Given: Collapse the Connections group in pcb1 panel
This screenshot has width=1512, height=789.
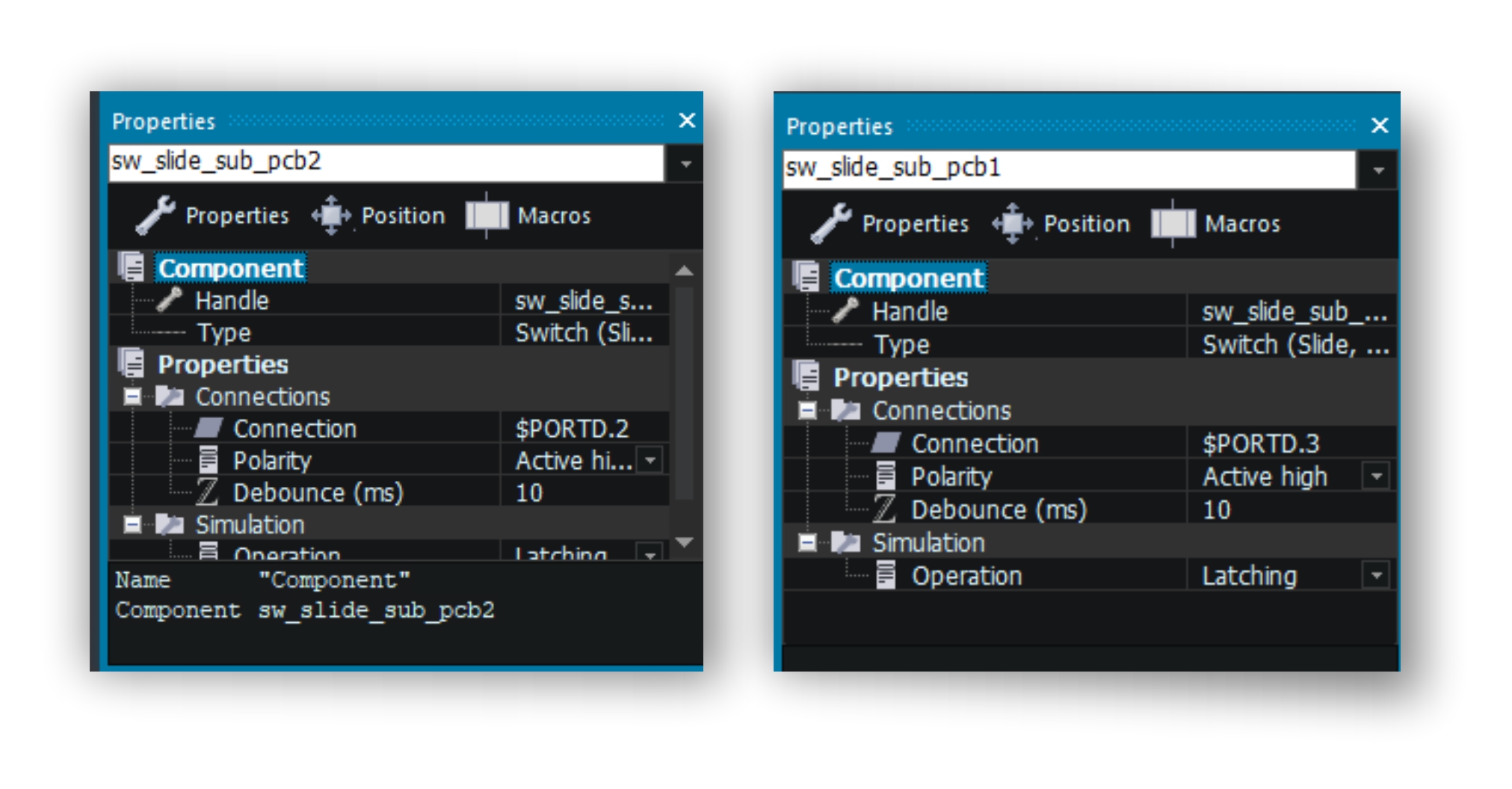Looking at the screenshot, I should pos(807,410).
